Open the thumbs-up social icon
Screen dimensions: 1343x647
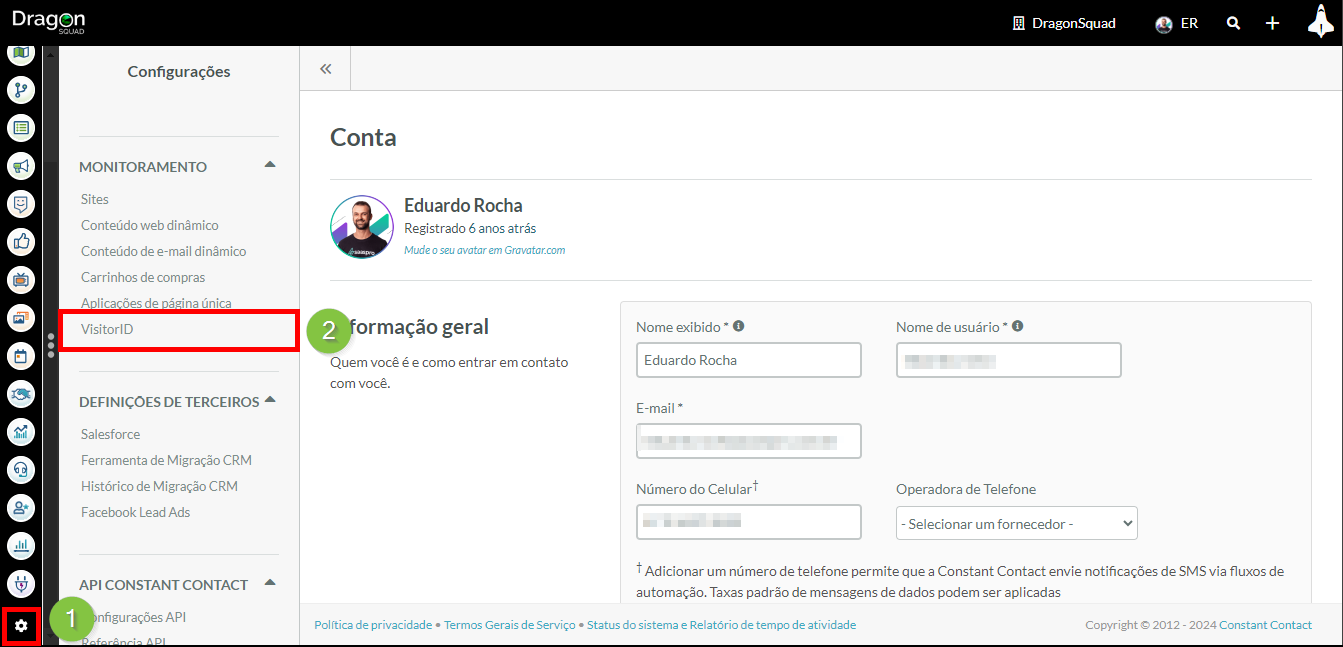click(x=21, y=242)
